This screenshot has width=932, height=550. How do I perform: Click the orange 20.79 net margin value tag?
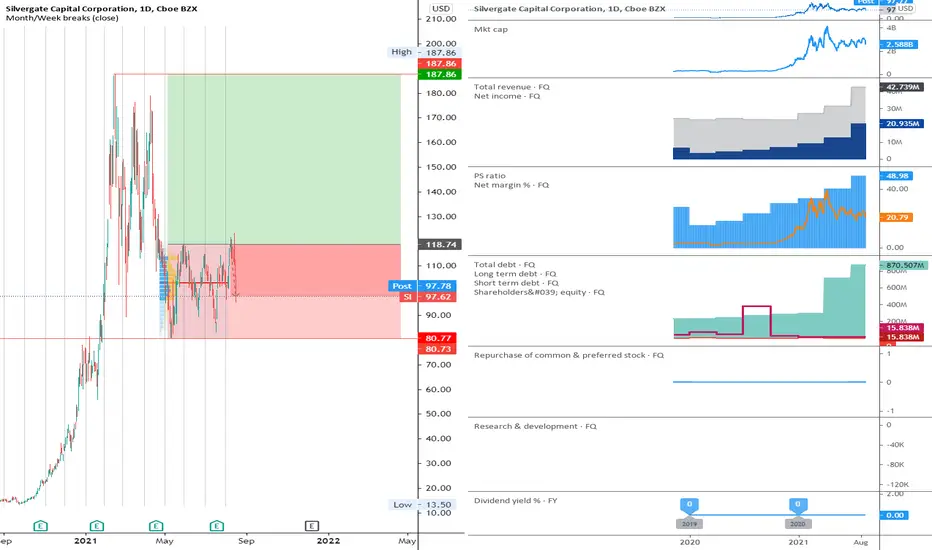point(896,218)
